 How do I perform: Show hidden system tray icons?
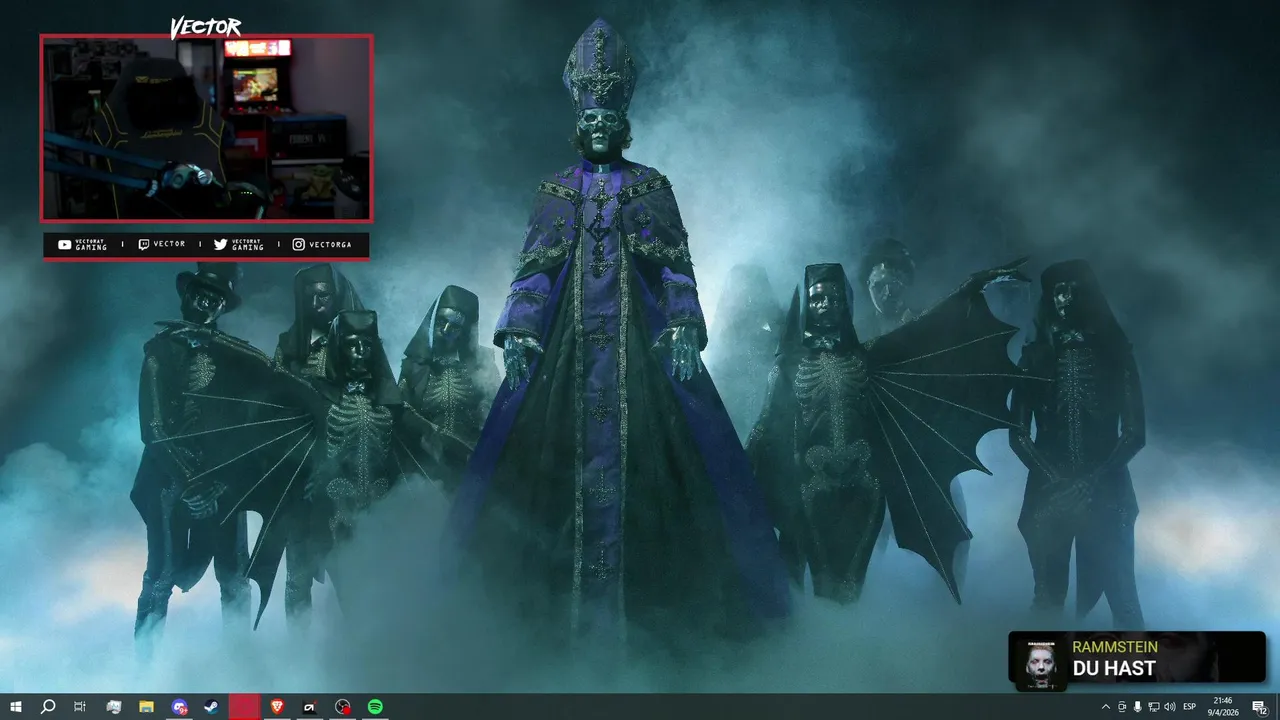tap(1105, 707)
